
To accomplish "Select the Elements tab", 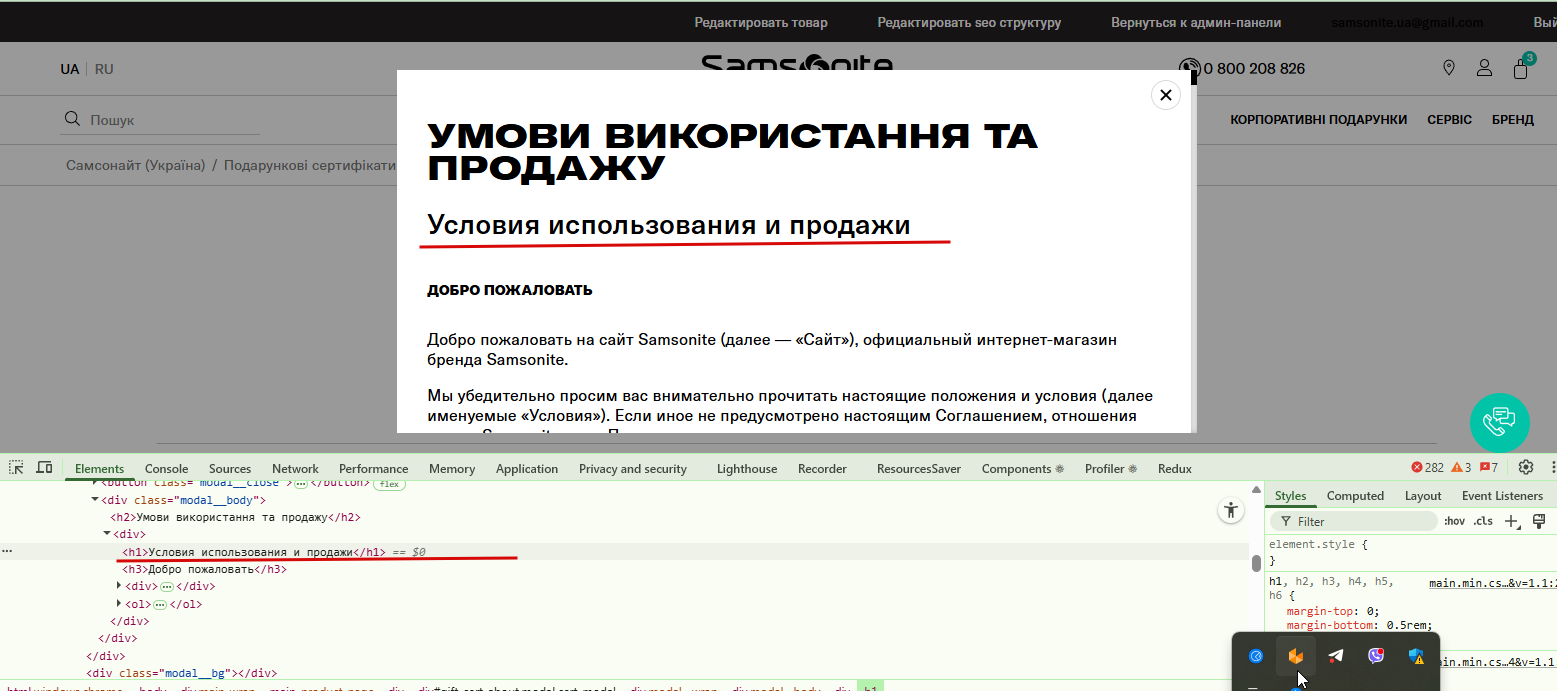I will pos(99,468).
